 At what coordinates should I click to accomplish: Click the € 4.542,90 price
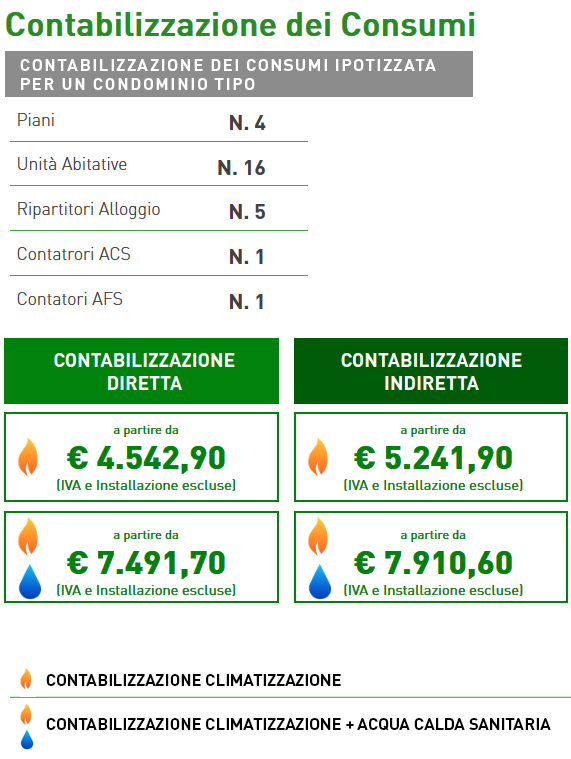pyautogui.click(x=146, y=458)
